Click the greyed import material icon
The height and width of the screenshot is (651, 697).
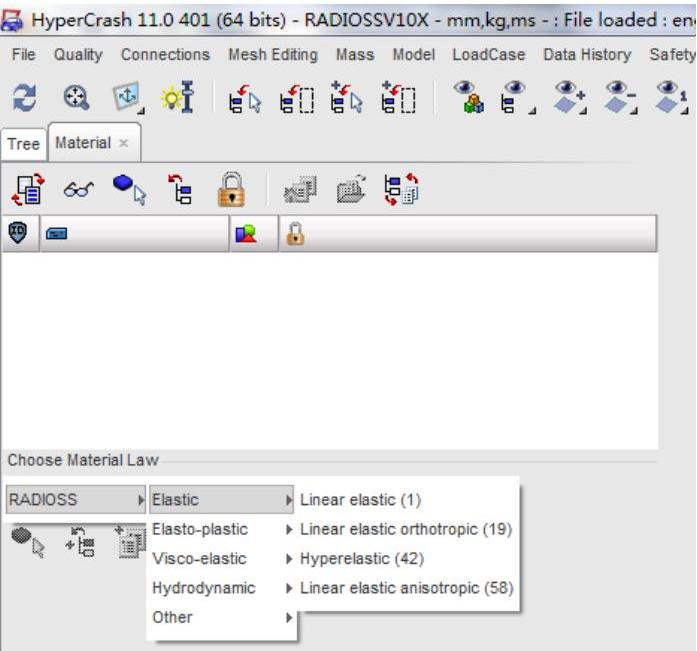tap(300, 190)
